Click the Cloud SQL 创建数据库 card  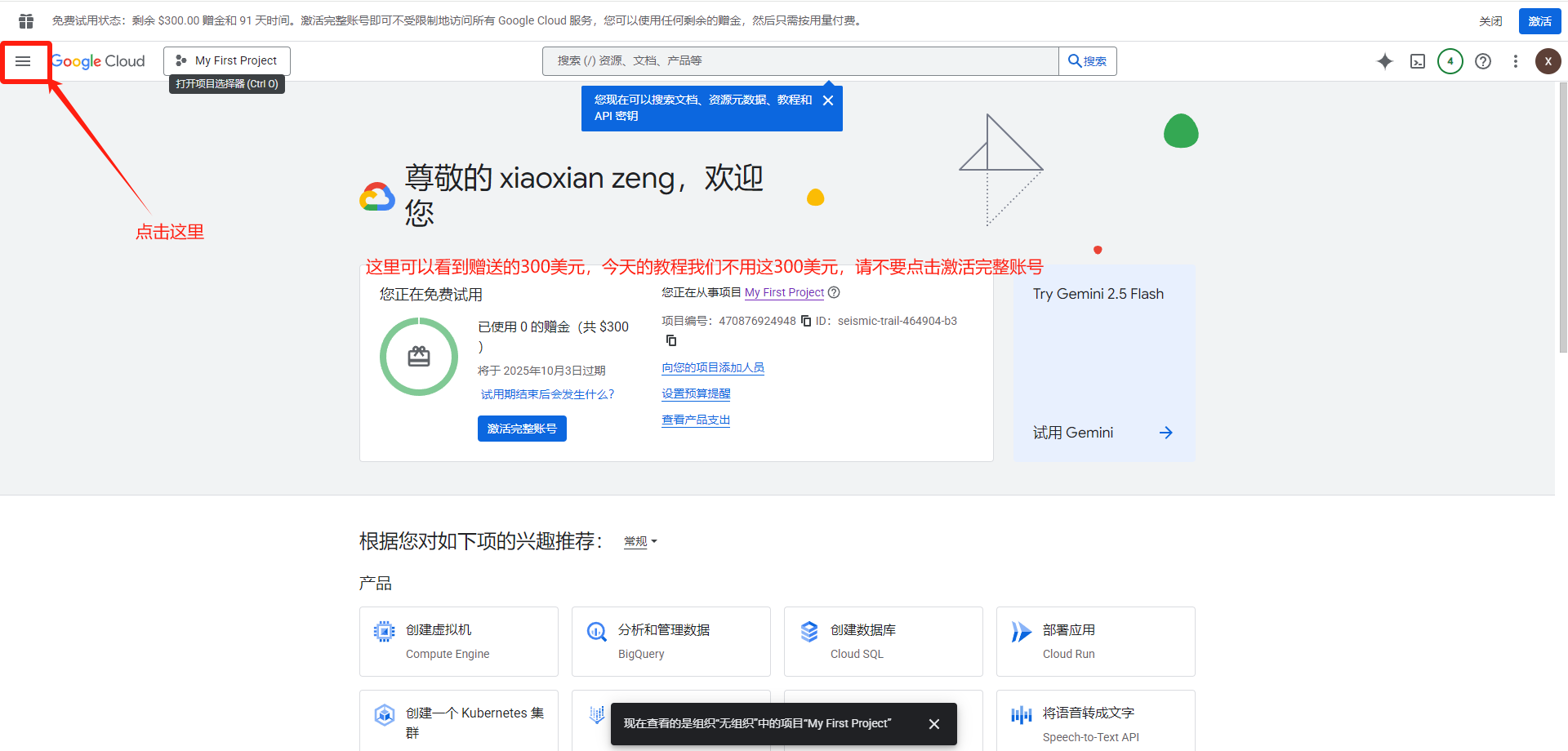[884, 642]
